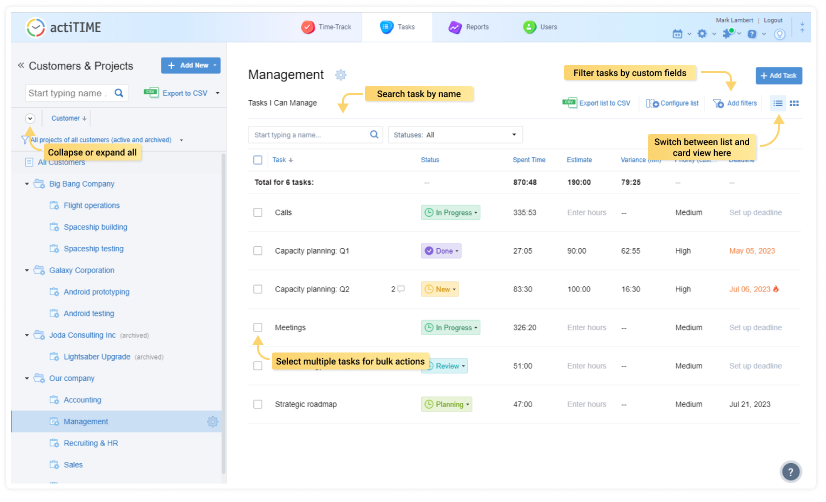This screenshot has height=502, width=826.
Task: Collapse the Customers & Projects panel
Action: point(21,65)
